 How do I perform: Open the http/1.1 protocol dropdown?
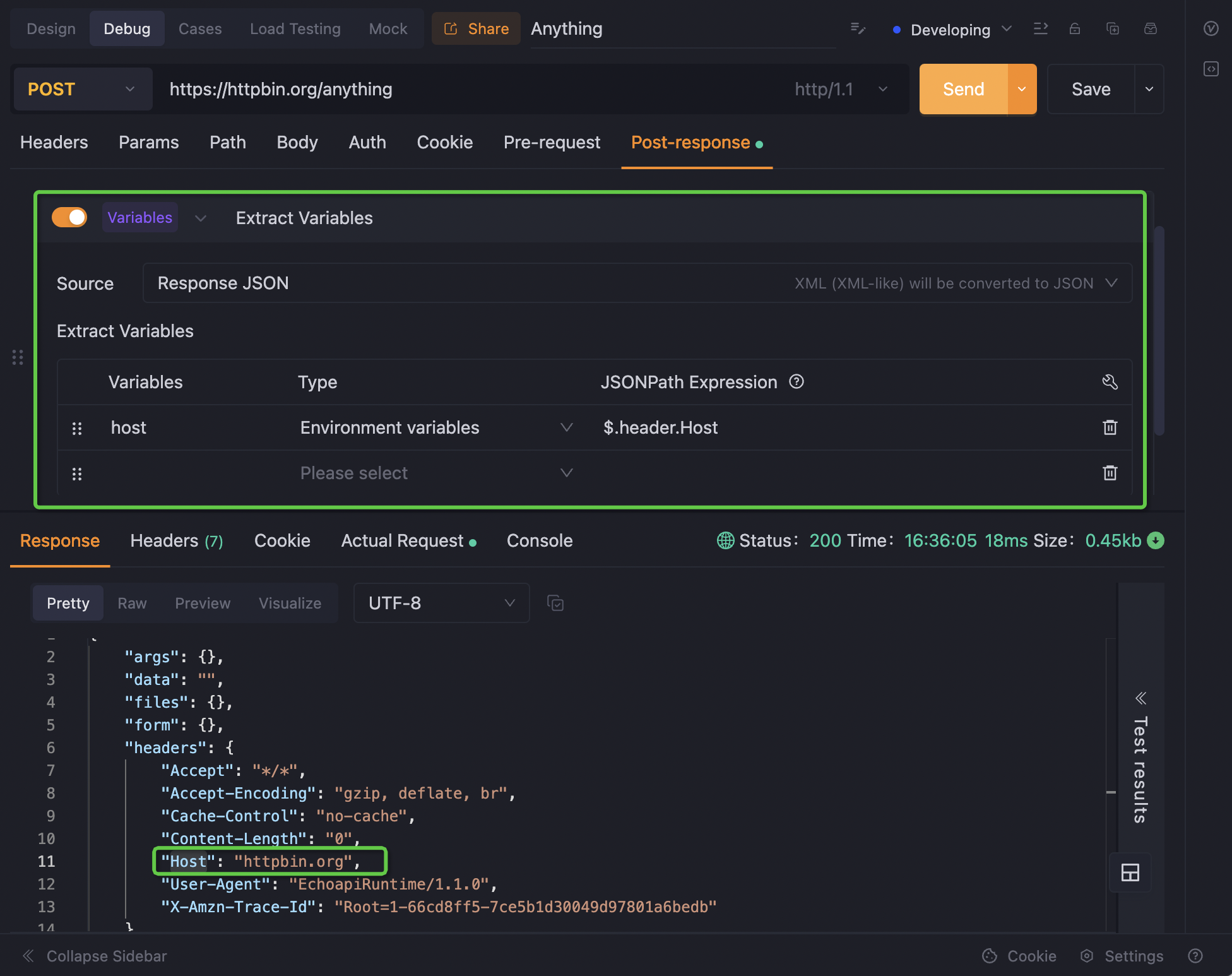(x=841, y=89)
